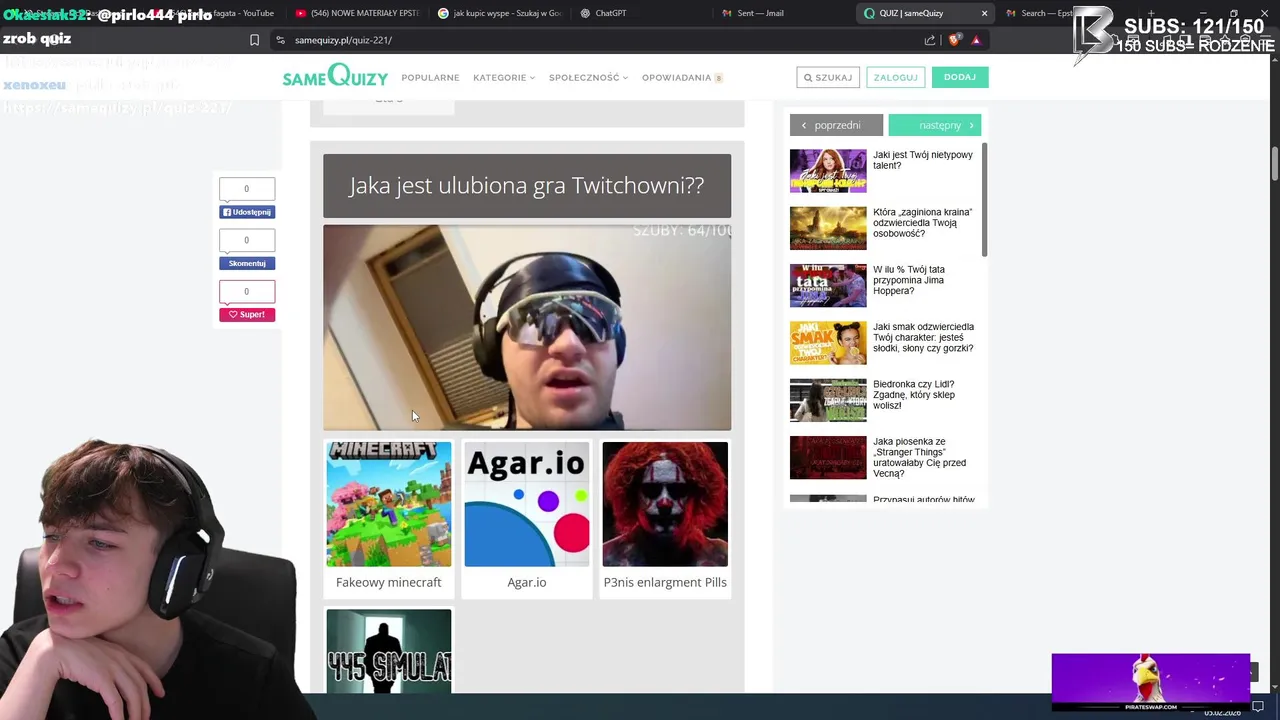Open the Jaki smak quiz thumbnail
This screenshot has height=720, width=1280.
point(828,343)
